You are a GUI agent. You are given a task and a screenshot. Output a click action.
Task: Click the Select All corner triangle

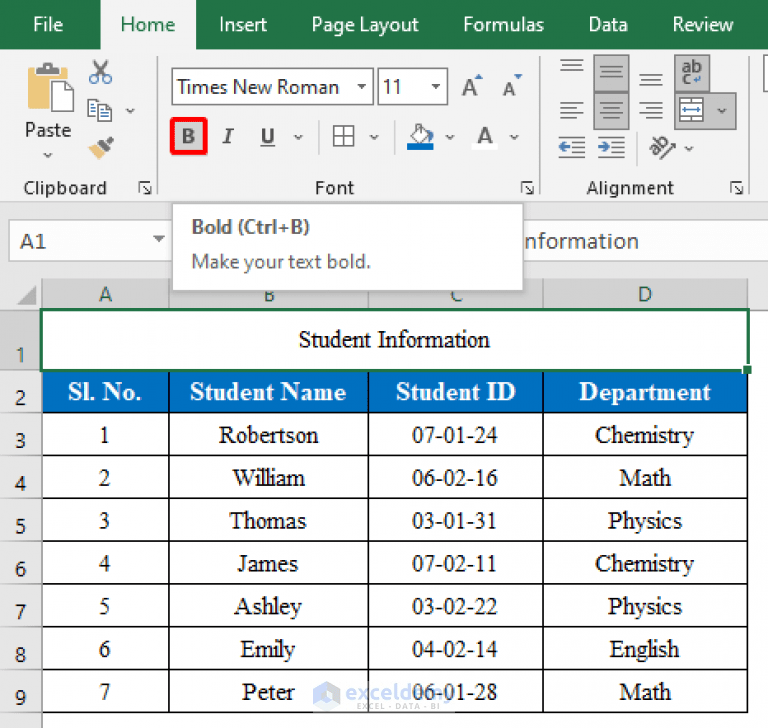point(27,295)
